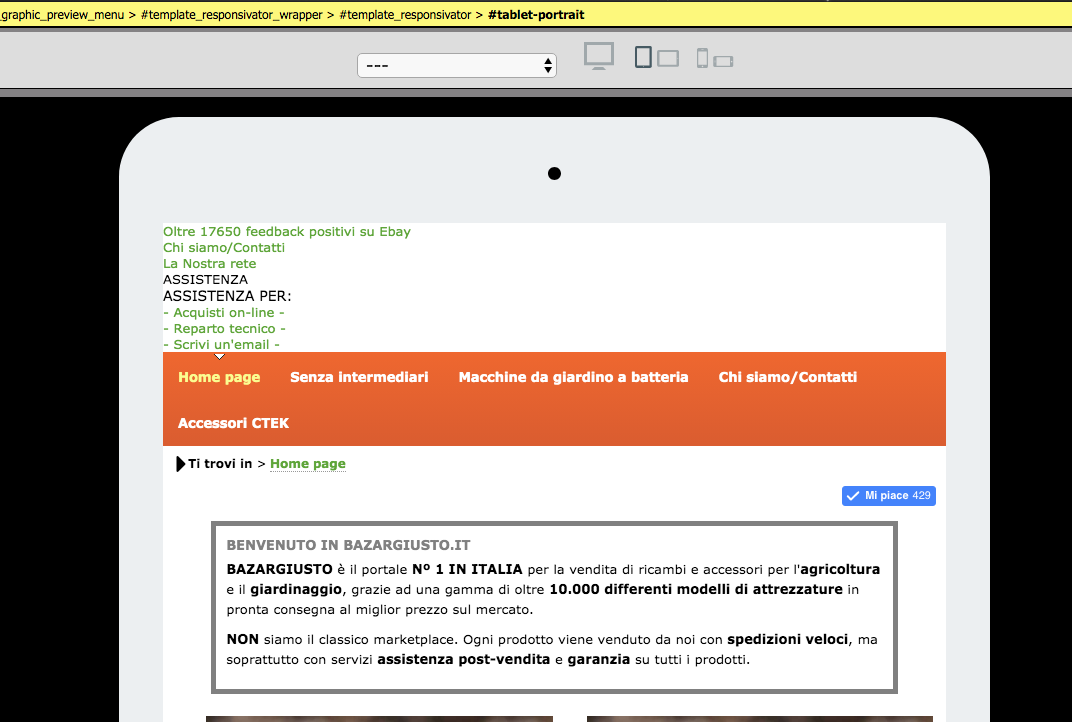Click '#template_responsivator' in the selector path
This screenshot has height=722, width=1072.
[x=405, y=14]
